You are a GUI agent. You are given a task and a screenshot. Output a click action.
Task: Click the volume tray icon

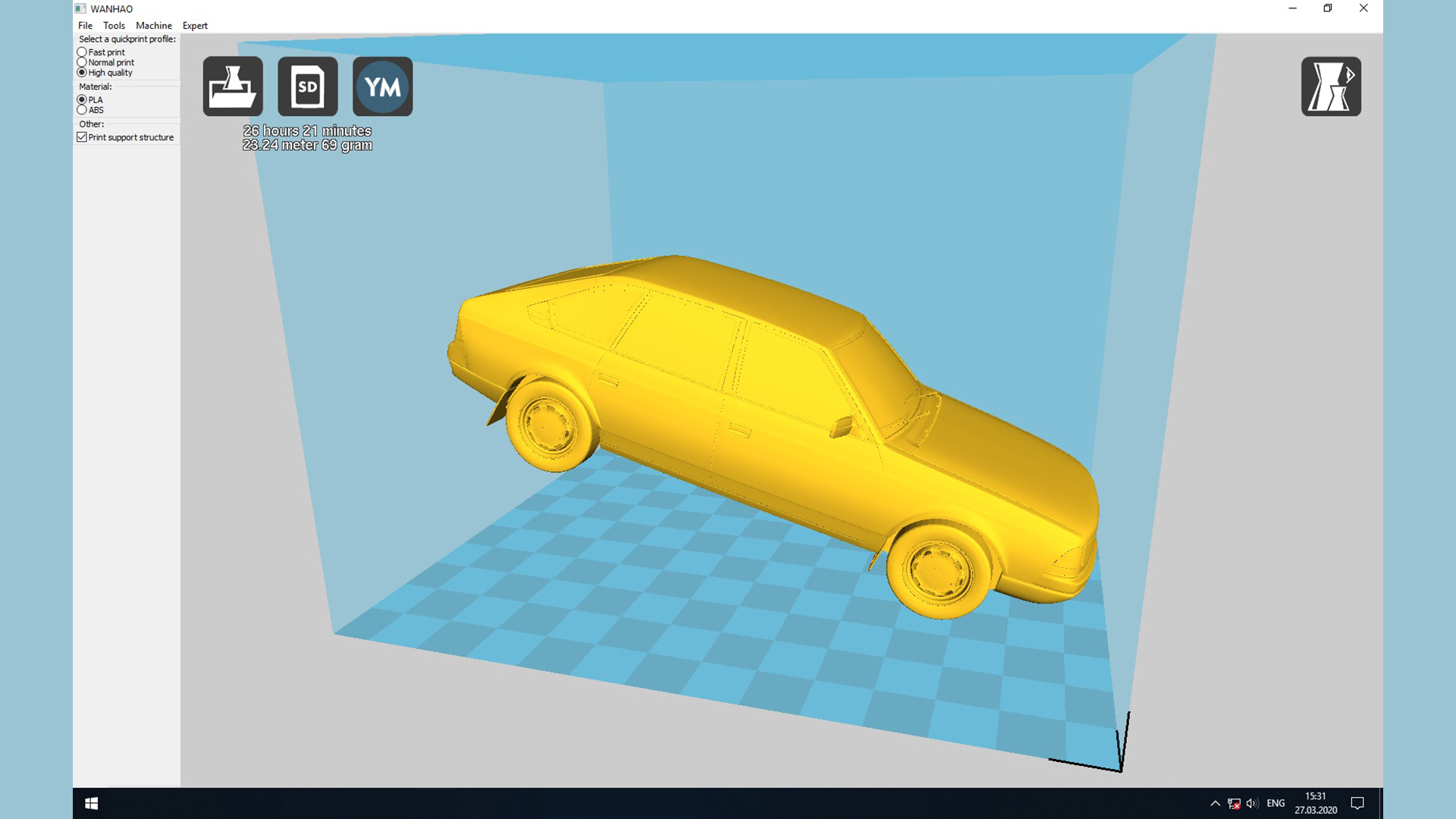tap(1252, 803)
